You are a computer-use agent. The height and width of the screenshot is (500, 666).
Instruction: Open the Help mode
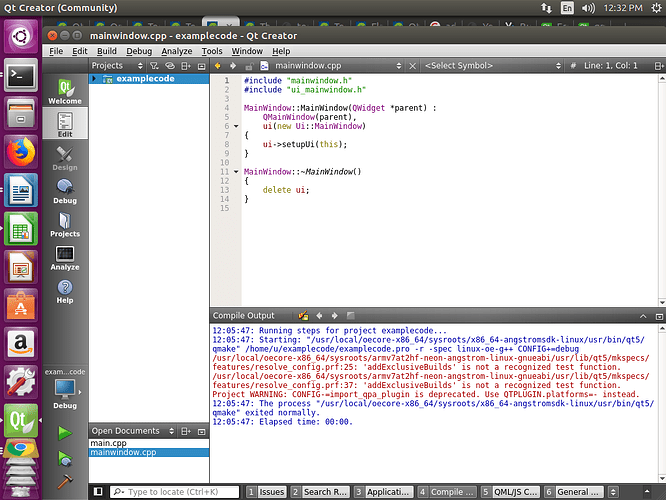point(65,291)
